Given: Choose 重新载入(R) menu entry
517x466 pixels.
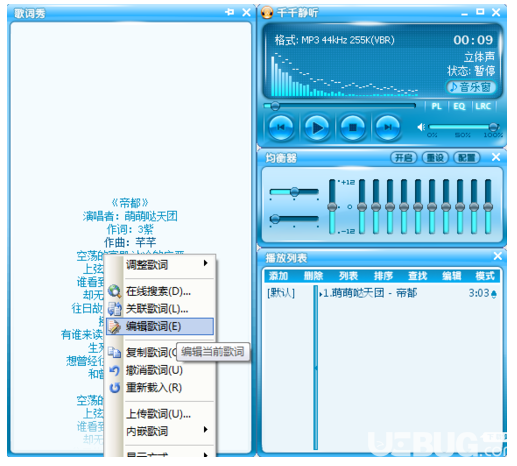Looking at the screenshot, I should coord(160,388).
